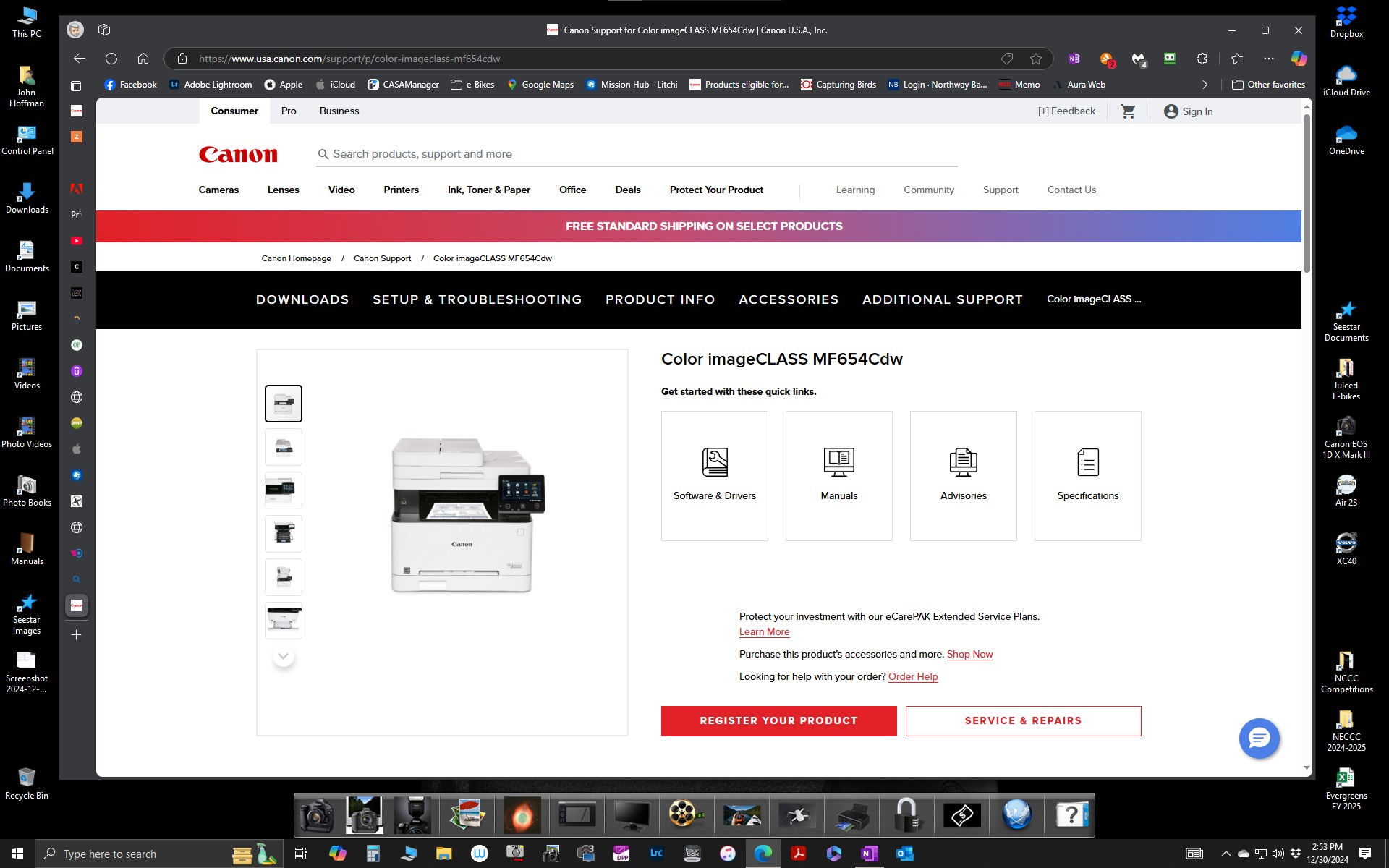
Task: Open the YouTube tab in the browser sidebar
Action: tap(76, 240)
